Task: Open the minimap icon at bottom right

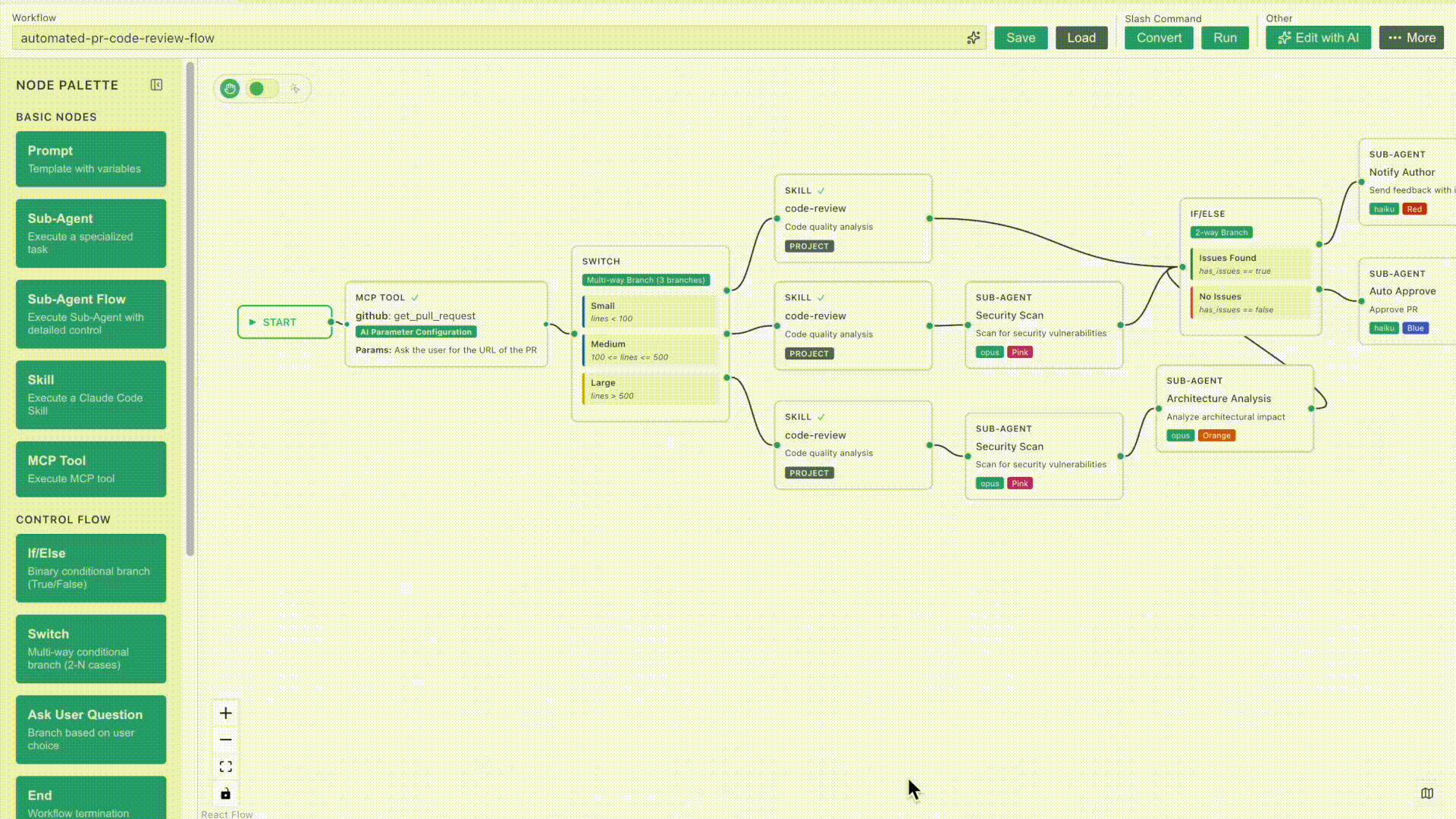Action: [x=1428, y=793]
